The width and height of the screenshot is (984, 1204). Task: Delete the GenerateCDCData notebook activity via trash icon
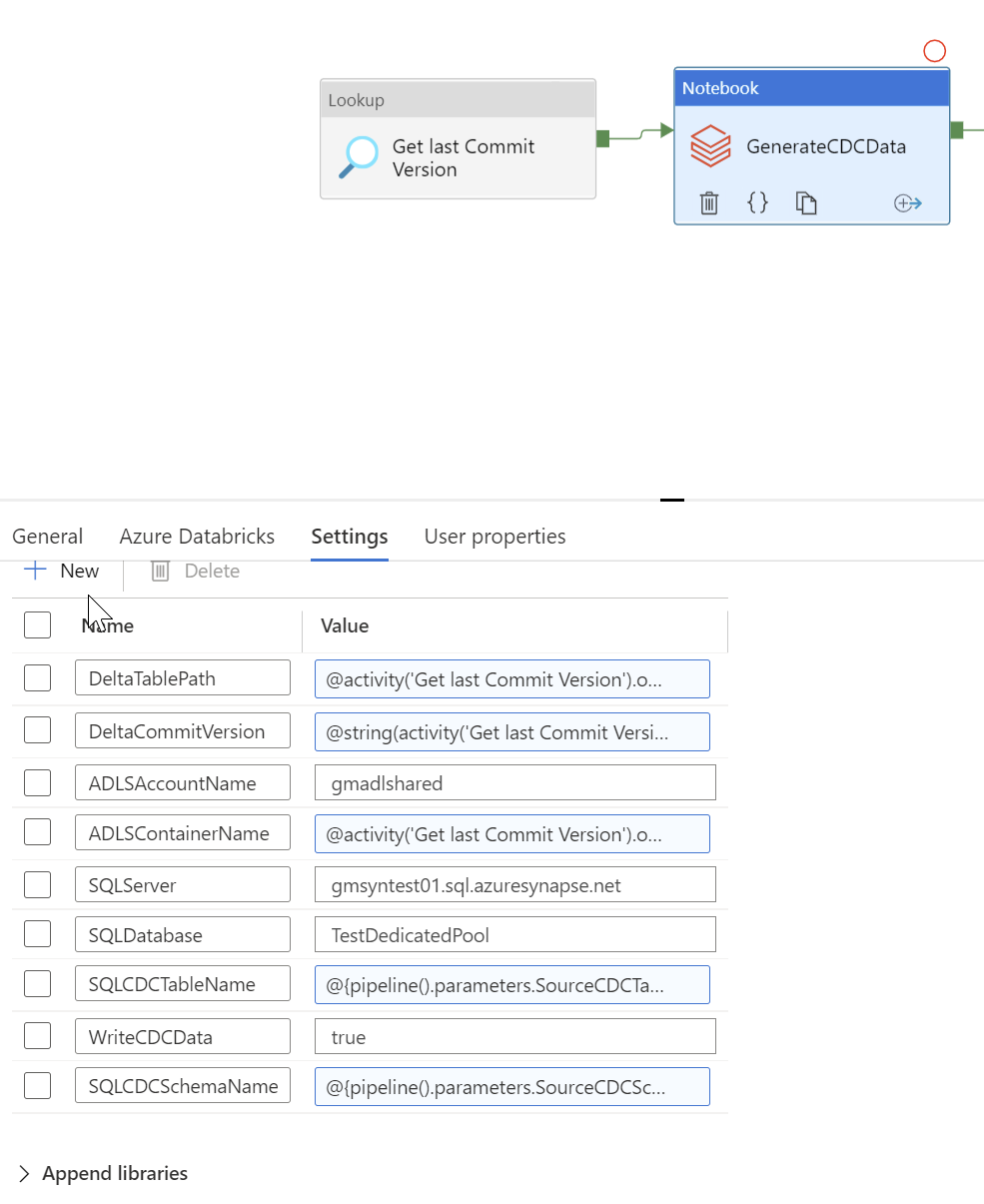click(708, 203)
